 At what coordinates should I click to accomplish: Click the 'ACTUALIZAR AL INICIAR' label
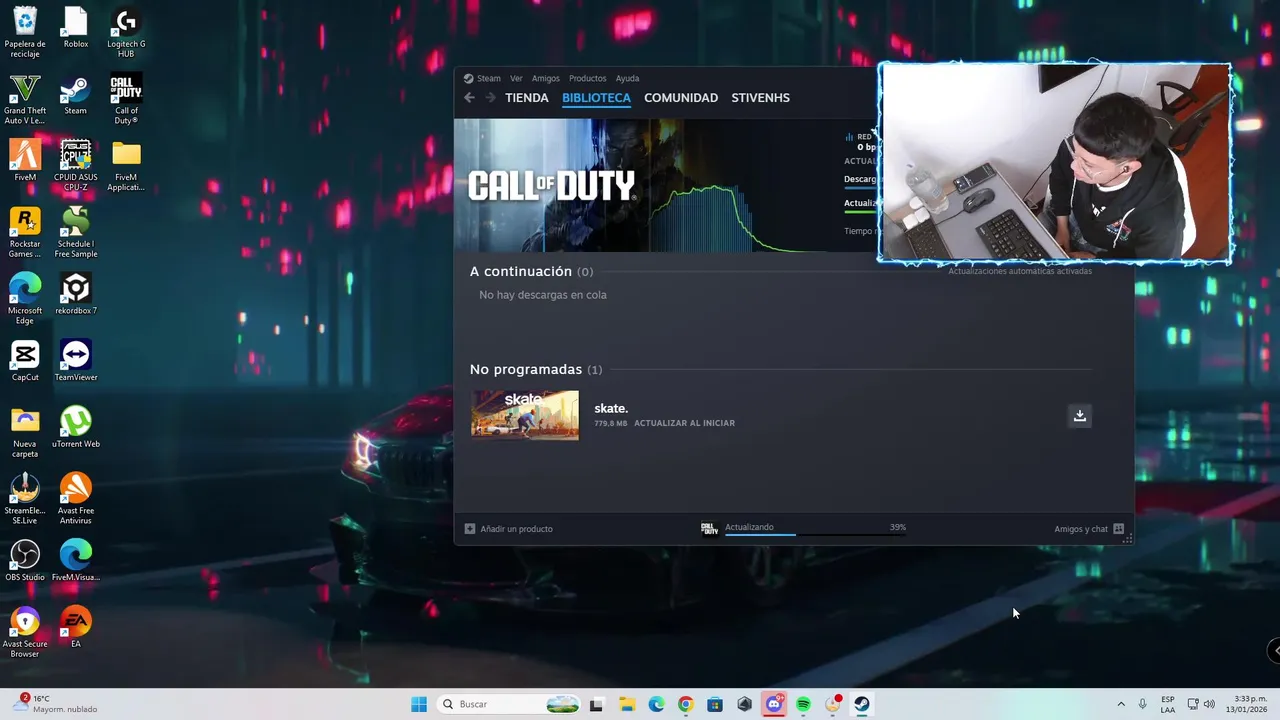tap(684, 423)
